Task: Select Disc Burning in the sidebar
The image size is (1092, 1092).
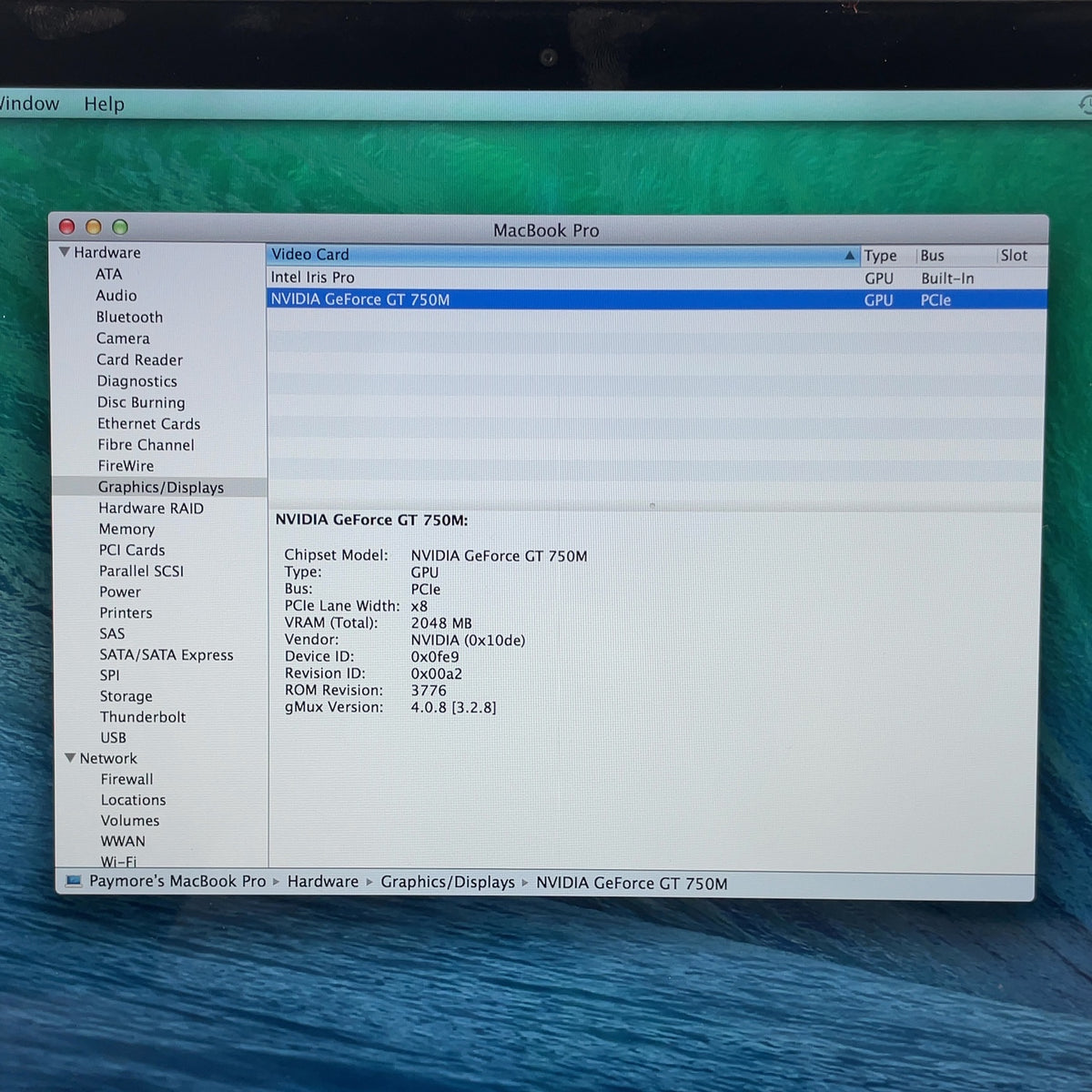Action: point(141,402)
